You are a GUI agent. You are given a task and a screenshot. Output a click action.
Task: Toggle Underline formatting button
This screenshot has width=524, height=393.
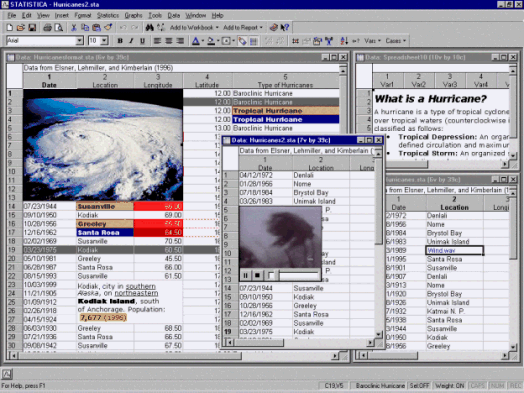[x=142, y=41]
